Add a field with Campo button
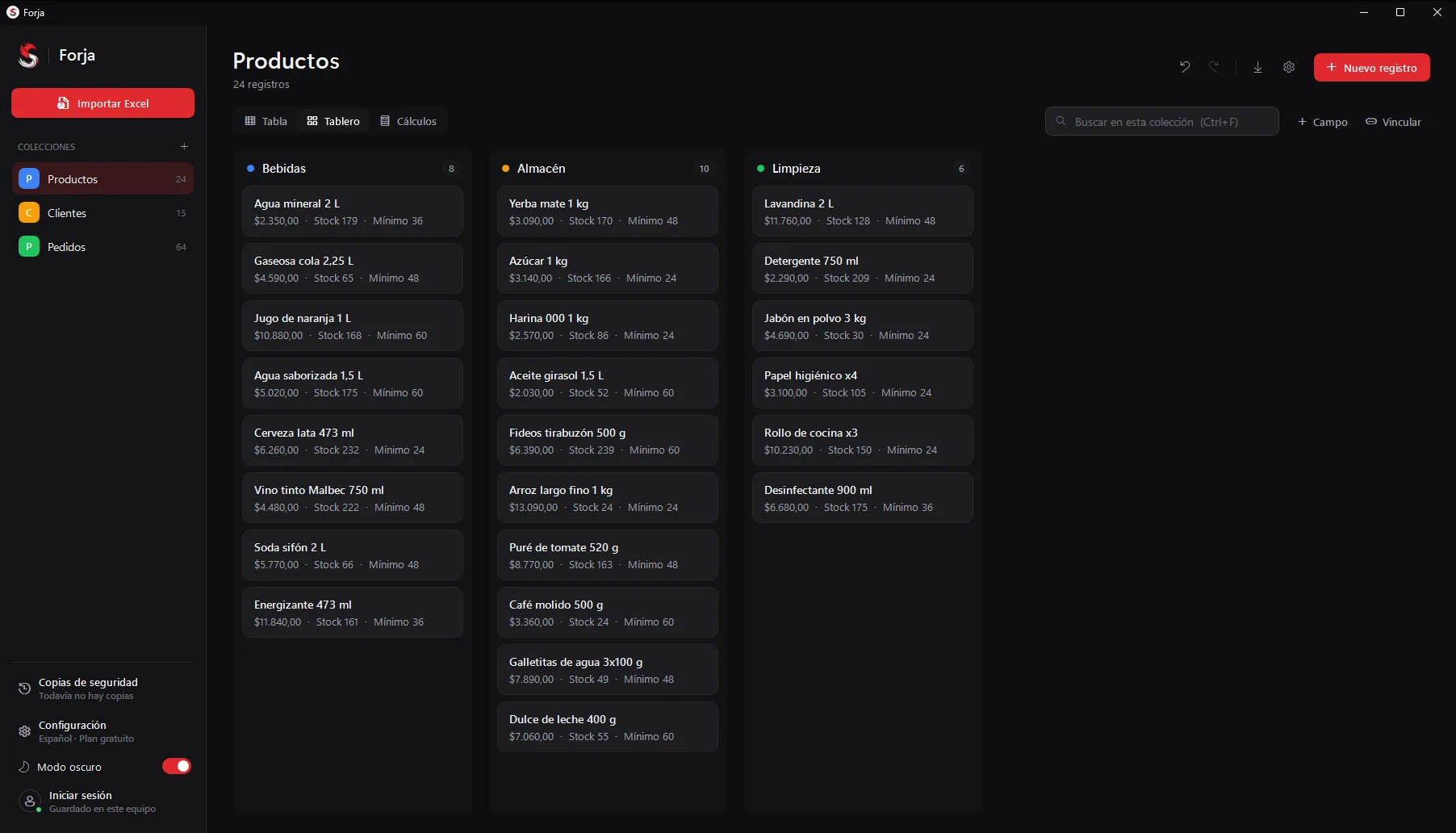This screenshot has width=1456, height=833. (1322, 122)
